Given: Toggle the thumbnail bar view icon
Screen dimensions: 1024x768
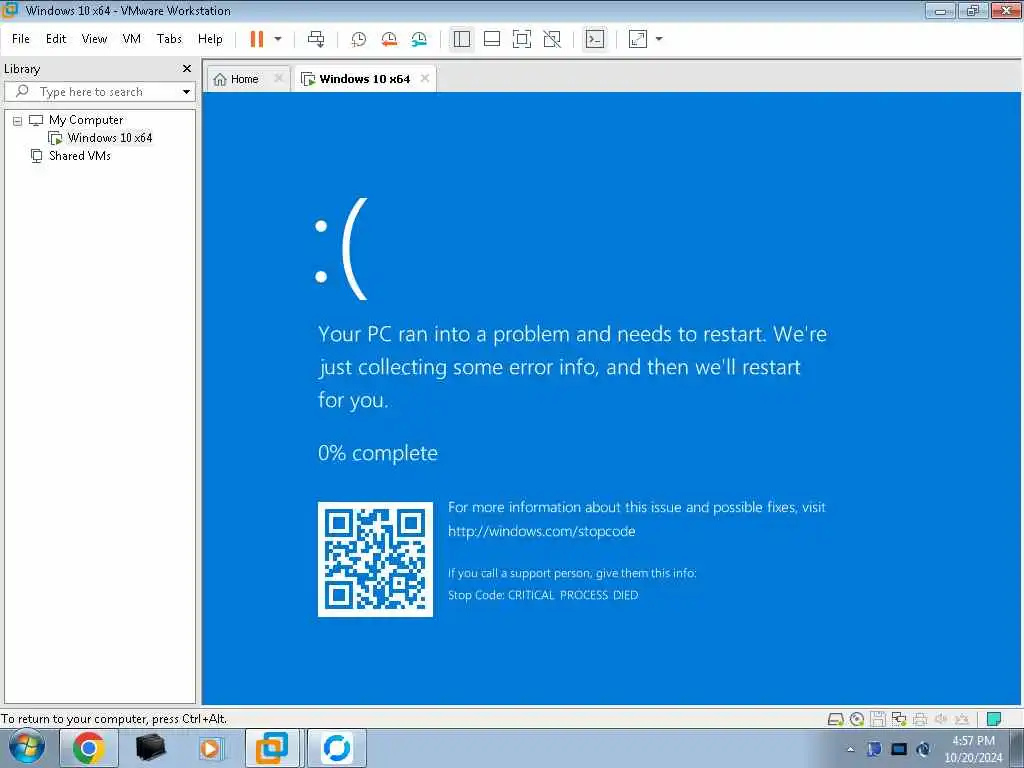Looking at the screenshot, I should tap(492, 39).
